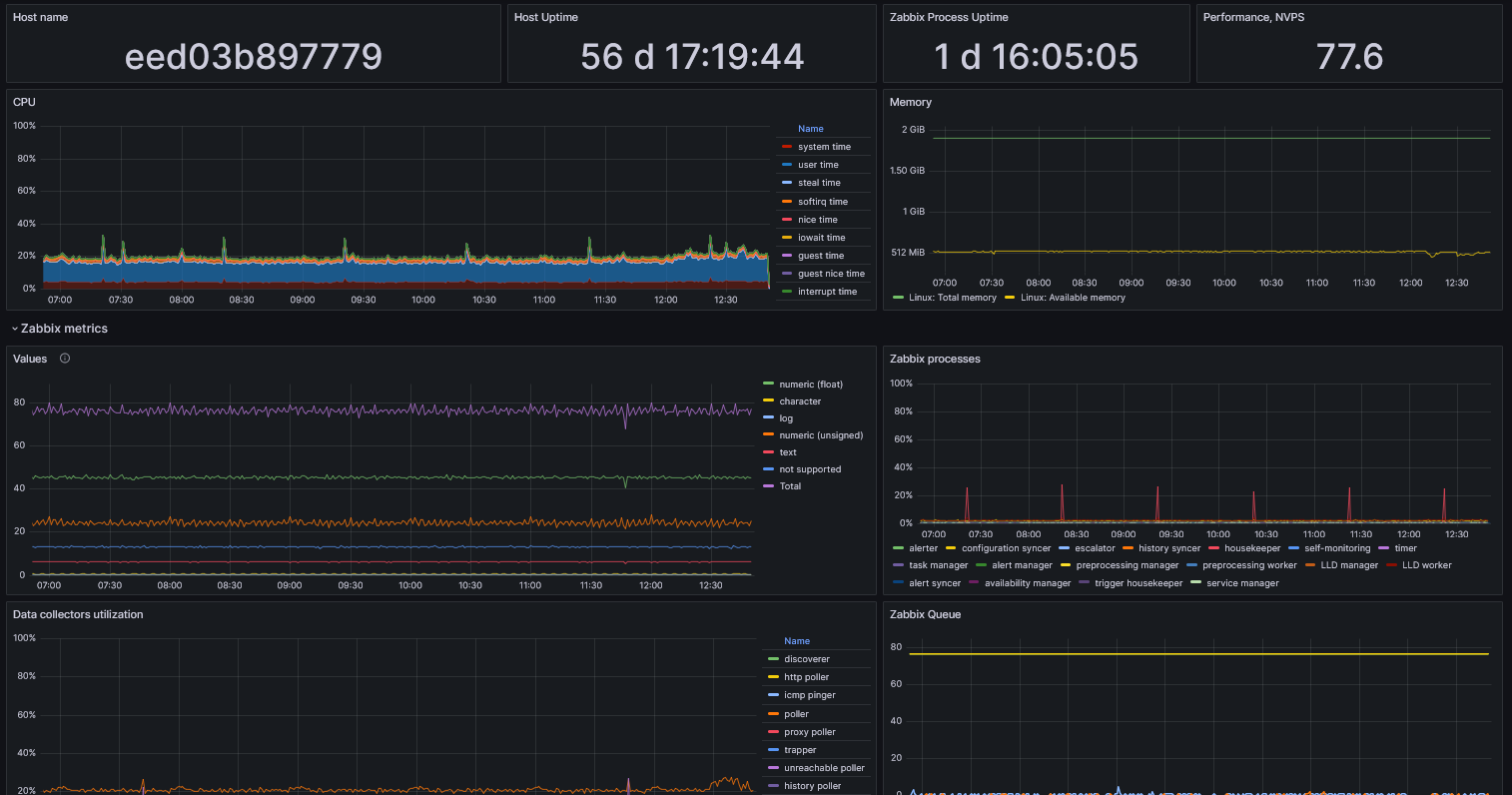Select service manager in processes legend
The image size is (1512, 795).
click(x=1242, y=583)
